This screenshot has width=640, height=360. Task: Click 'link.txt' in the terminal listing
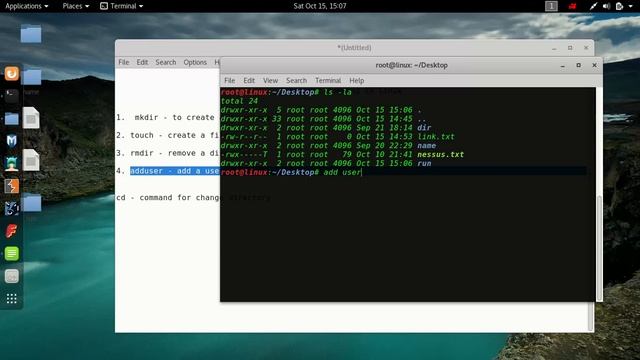pyautogui.click(x=436, y=137)
